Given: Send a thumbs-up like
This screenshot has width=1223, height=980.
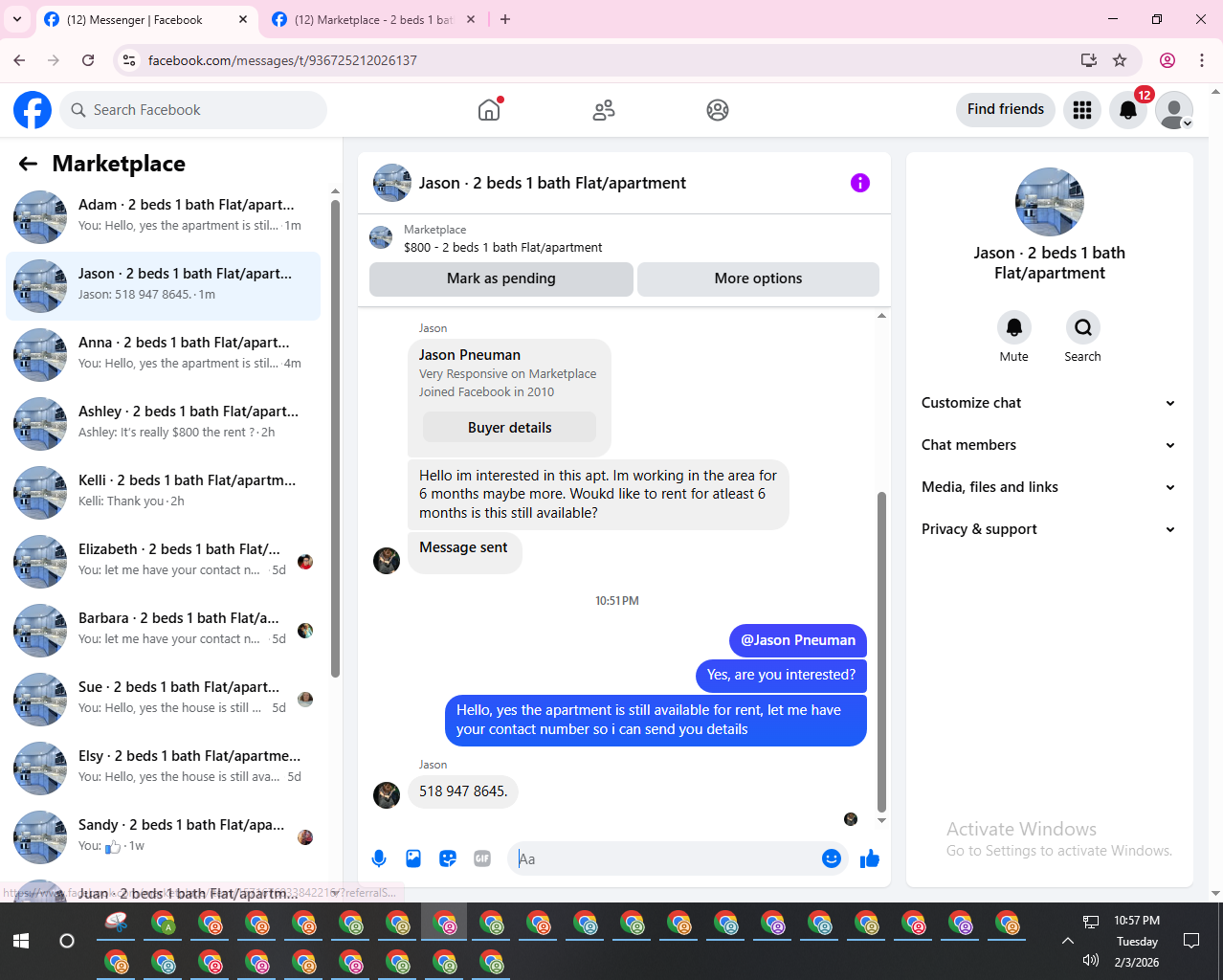Looking at the screenshot, I should tap(870, 858).
